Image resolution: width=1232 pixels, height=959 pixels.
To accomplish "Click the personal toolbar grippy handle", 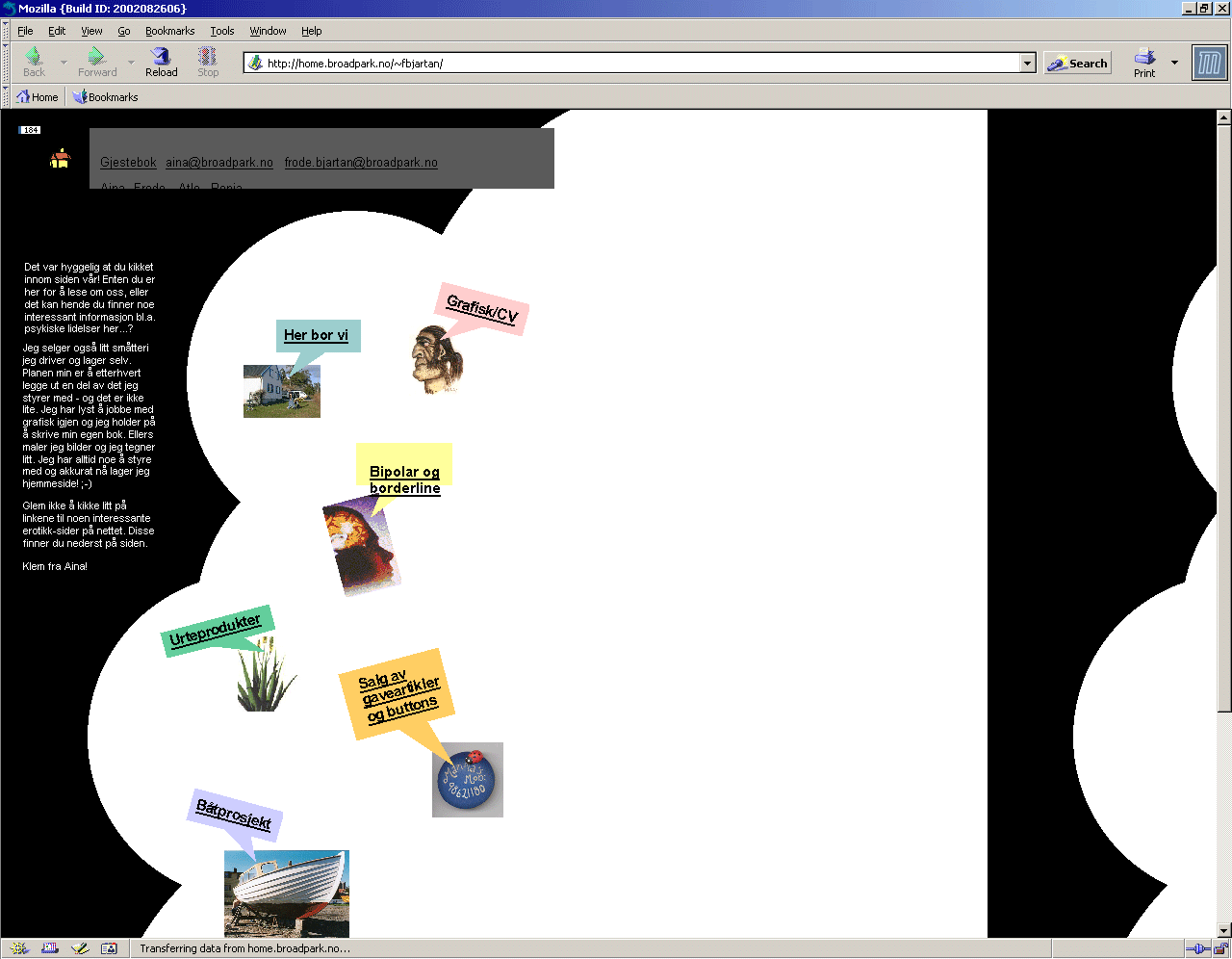I will (6, 97).
